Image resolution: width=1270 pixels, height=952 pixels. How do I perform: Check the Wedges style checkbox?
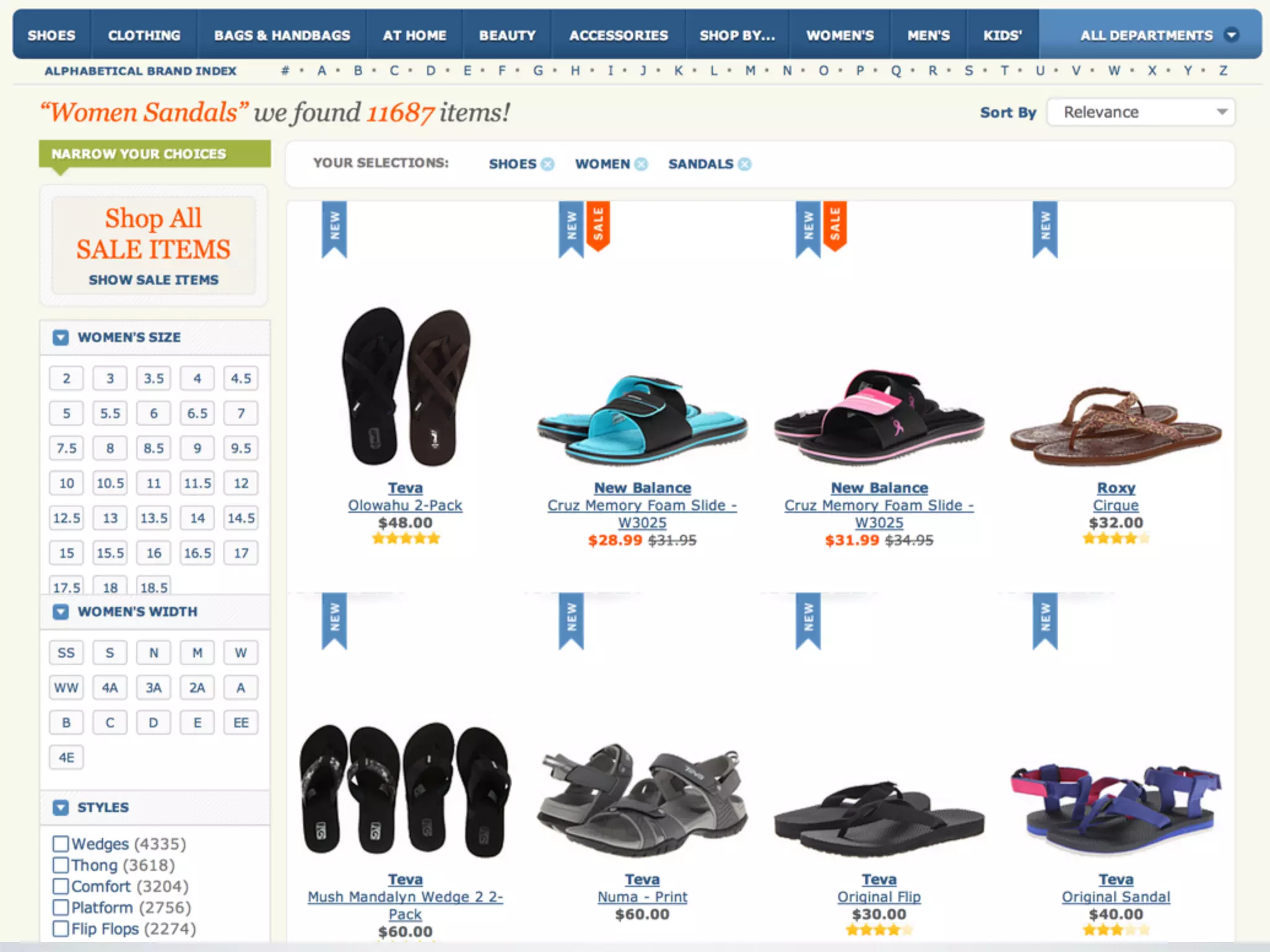(x=60, y=844)
